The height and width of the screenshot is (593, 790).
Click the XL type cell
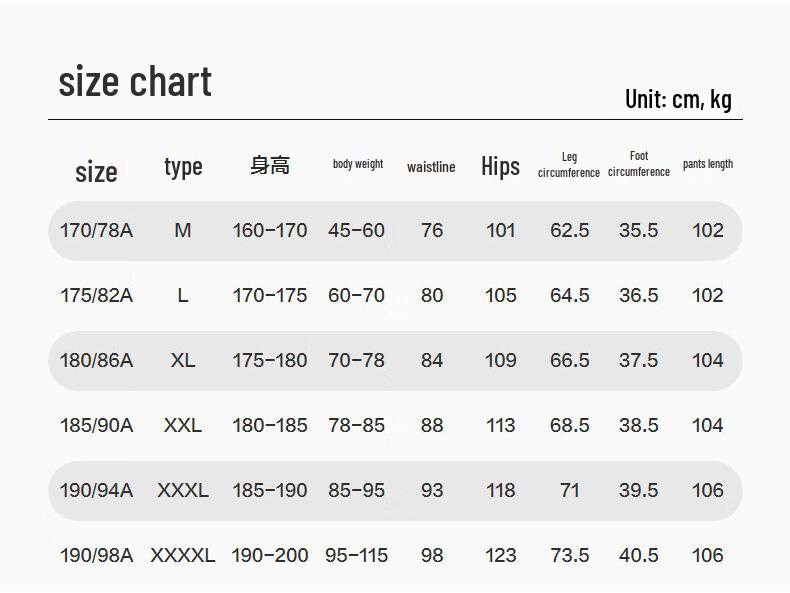pos(183,361)
